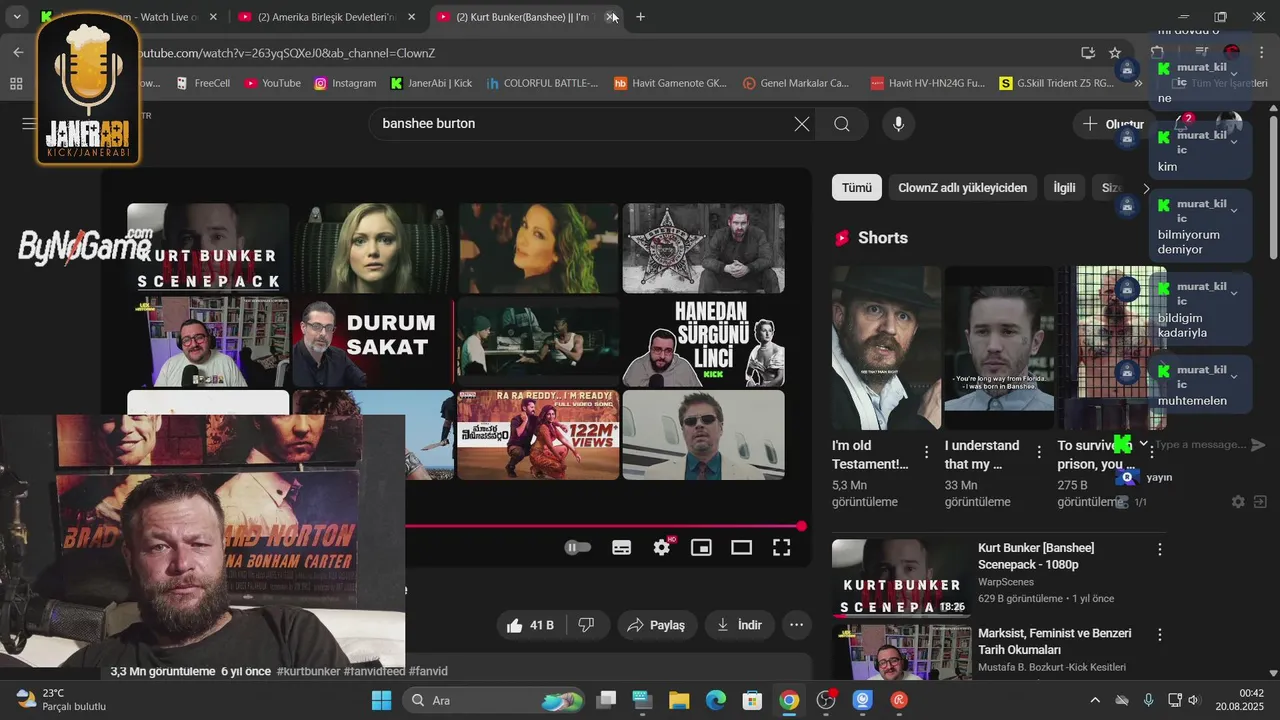1280x720 pixels.
Task: Click the install app icon in address bar
Action: (1087, 52)
